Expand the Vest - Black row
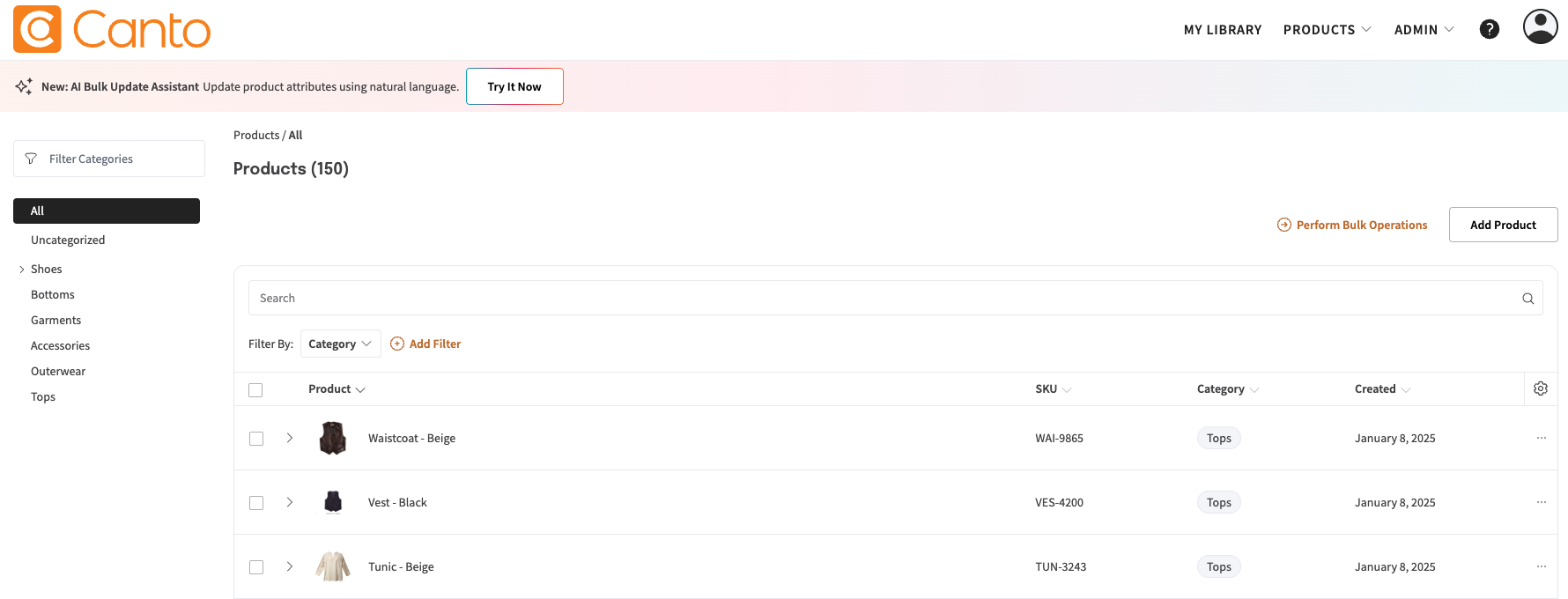 (289, 502)
